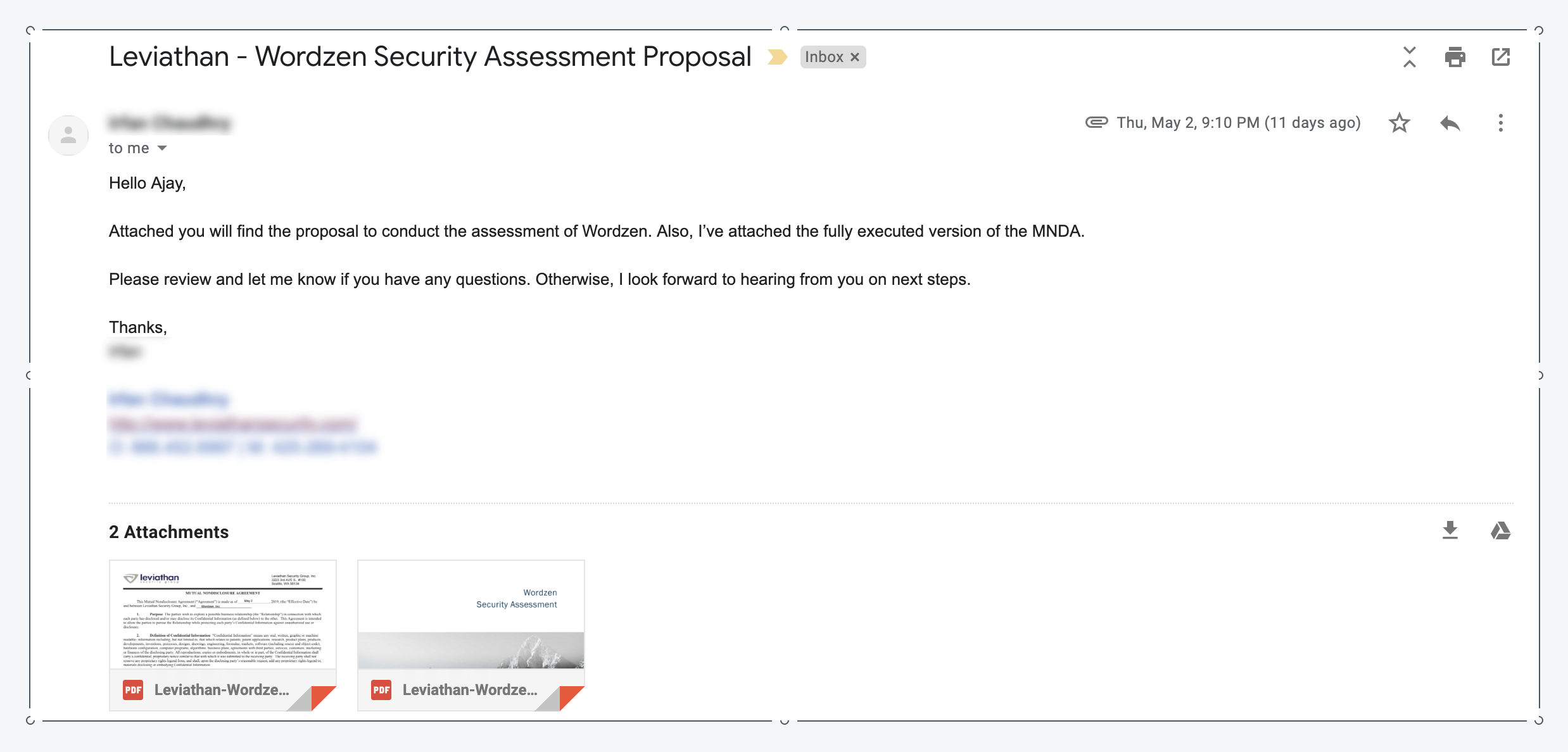This screenshot has height=752, width=1568.
Task: Click the paperclip attachment indicator icon
Action: click(x=1096, y=122)
